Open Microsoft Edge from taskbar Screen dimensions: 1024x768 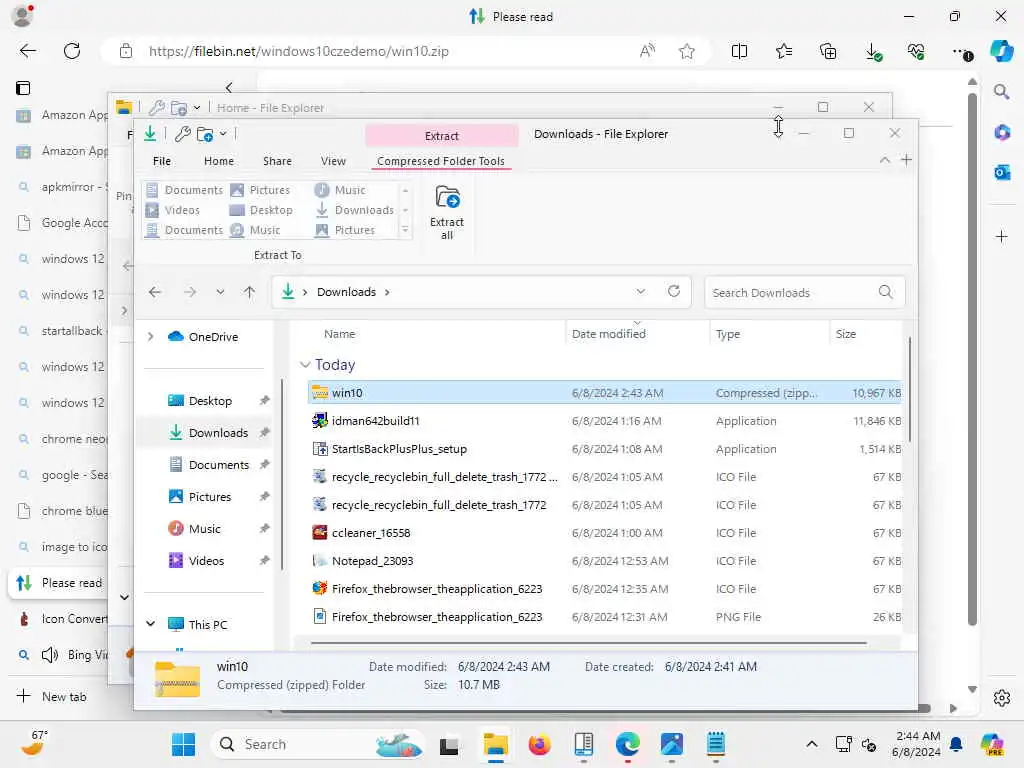tap(628, 744)
